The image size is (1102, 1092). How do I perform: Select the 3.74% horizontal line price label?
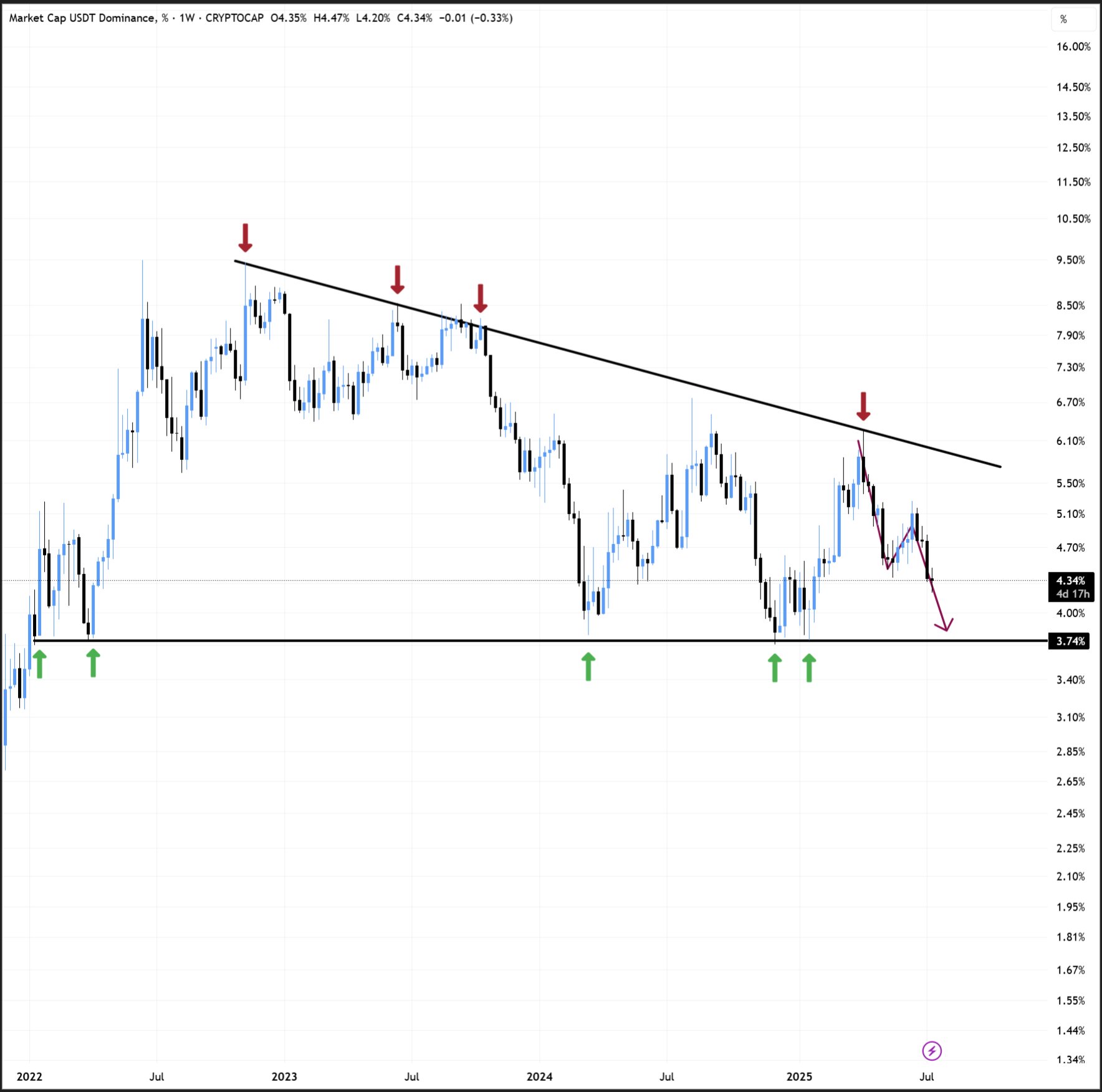(x=1070, y=641)
